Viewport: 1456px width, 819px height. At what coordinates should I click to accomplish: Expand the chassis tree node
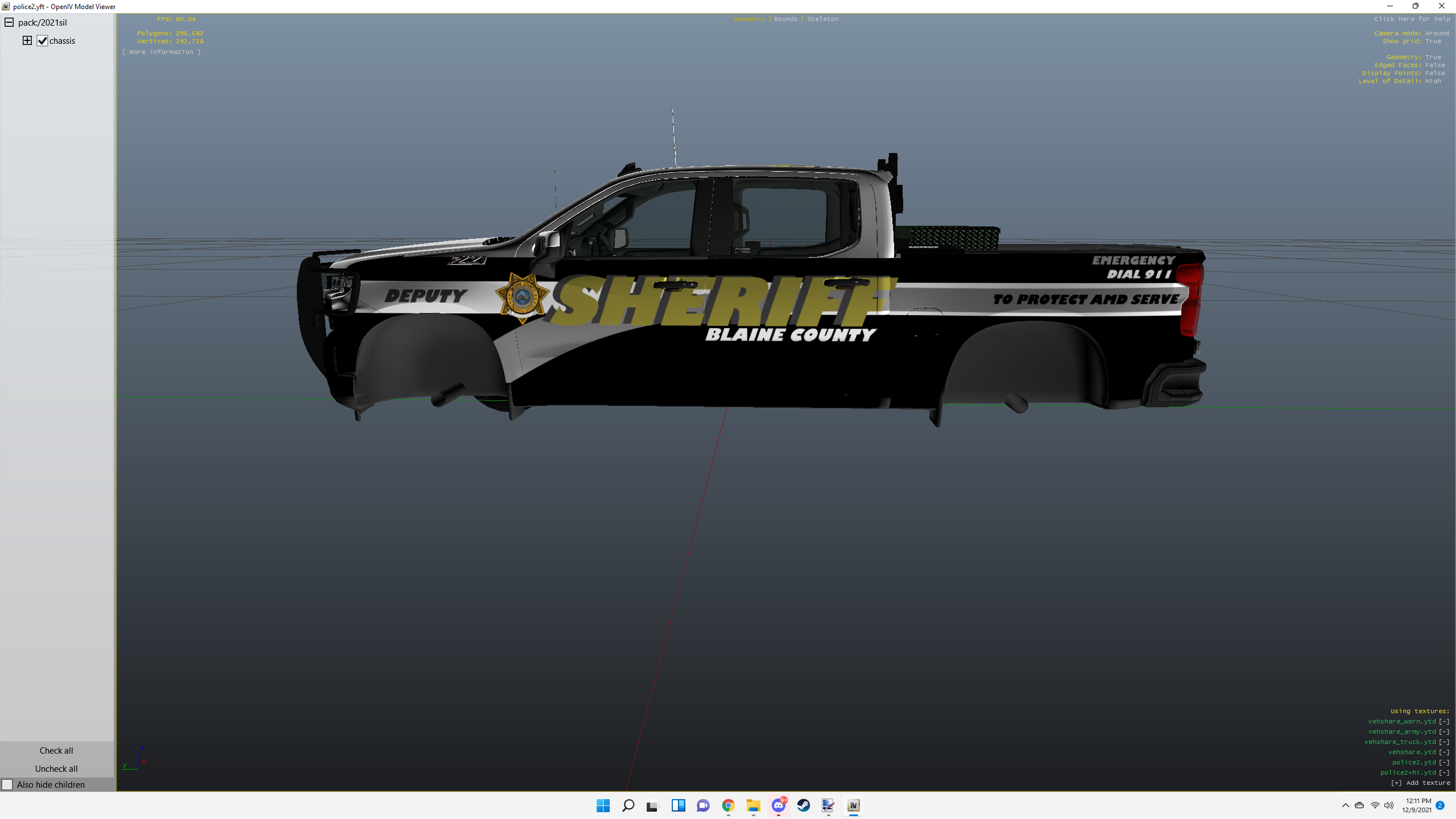27,40
